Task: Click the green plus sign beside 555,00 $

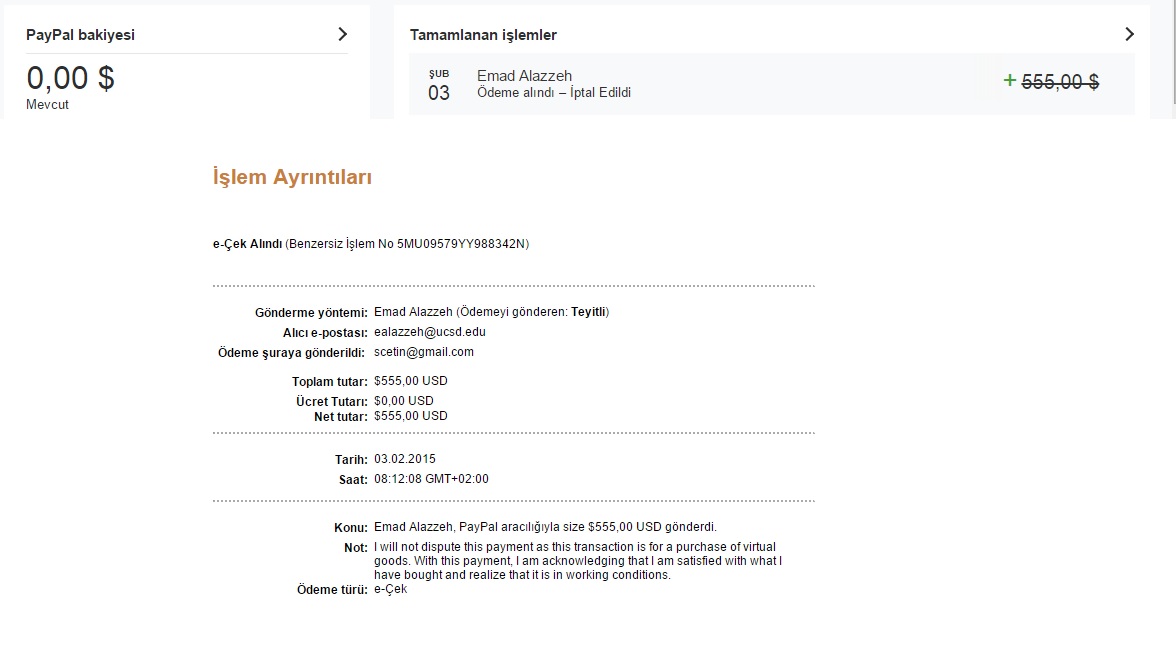Action: [1010, 80]
